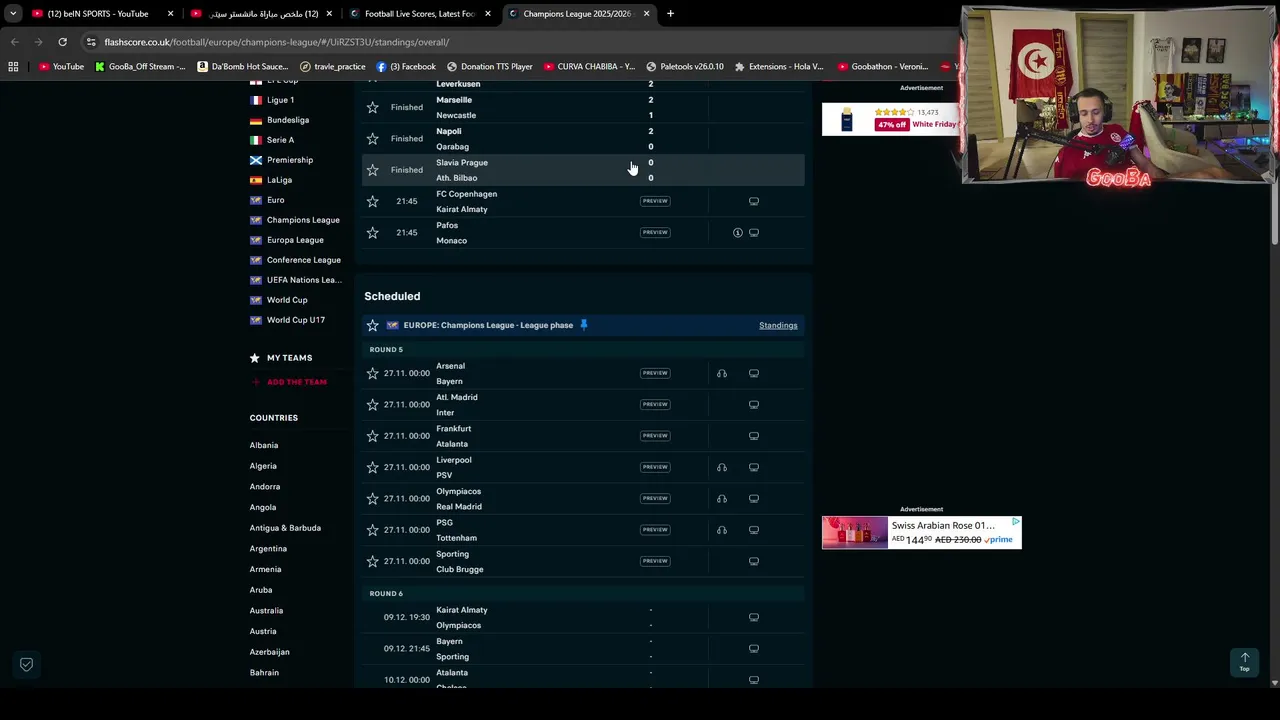
Task: Favorite the Frankfurt vs Atalanta match
Action: click(x=373, y=436)
